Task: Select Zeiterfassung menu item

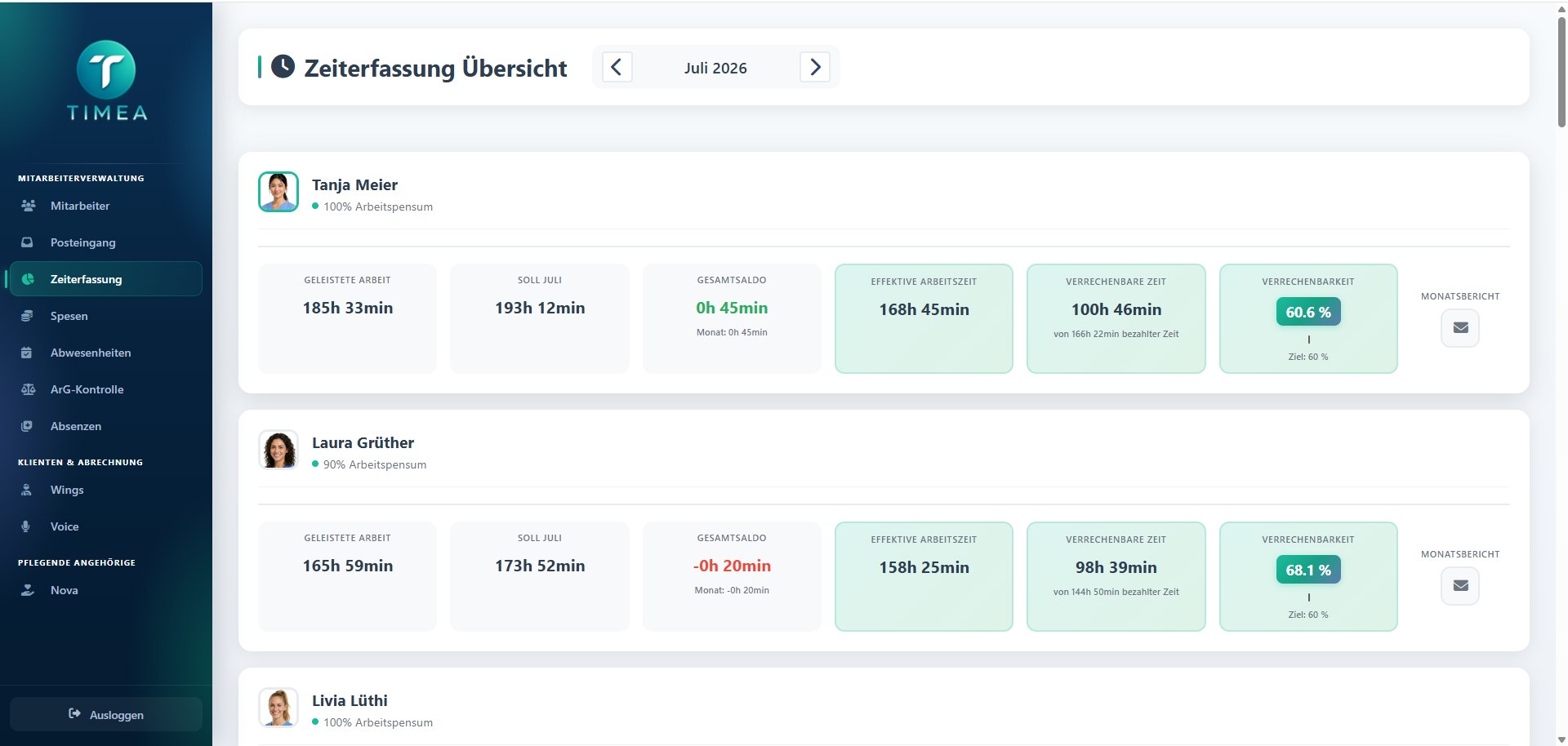Action: [x=105, y=279]
